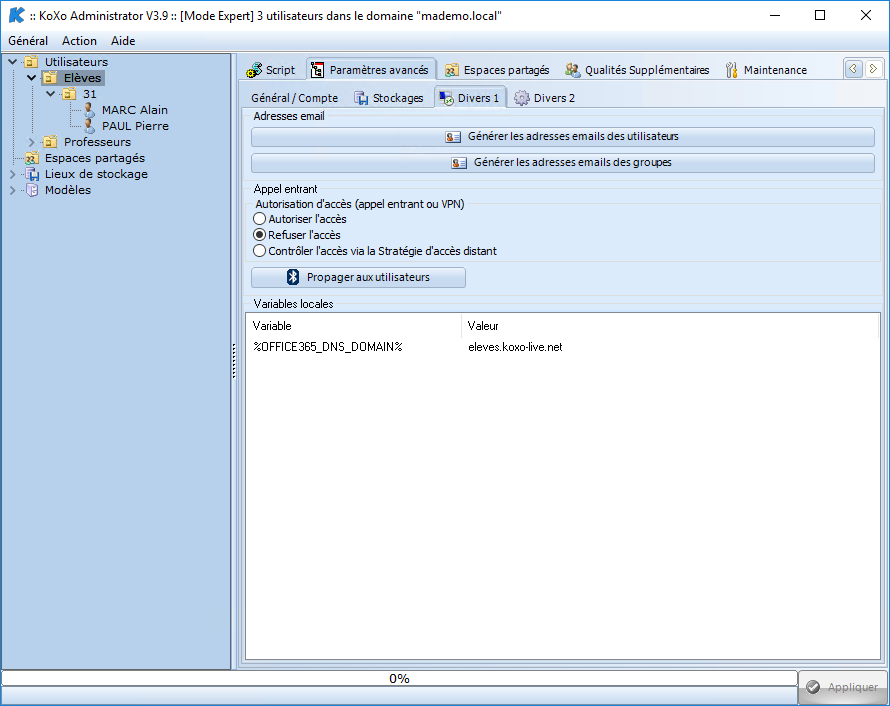Switch to the Maintenance tab

[766, 70]
